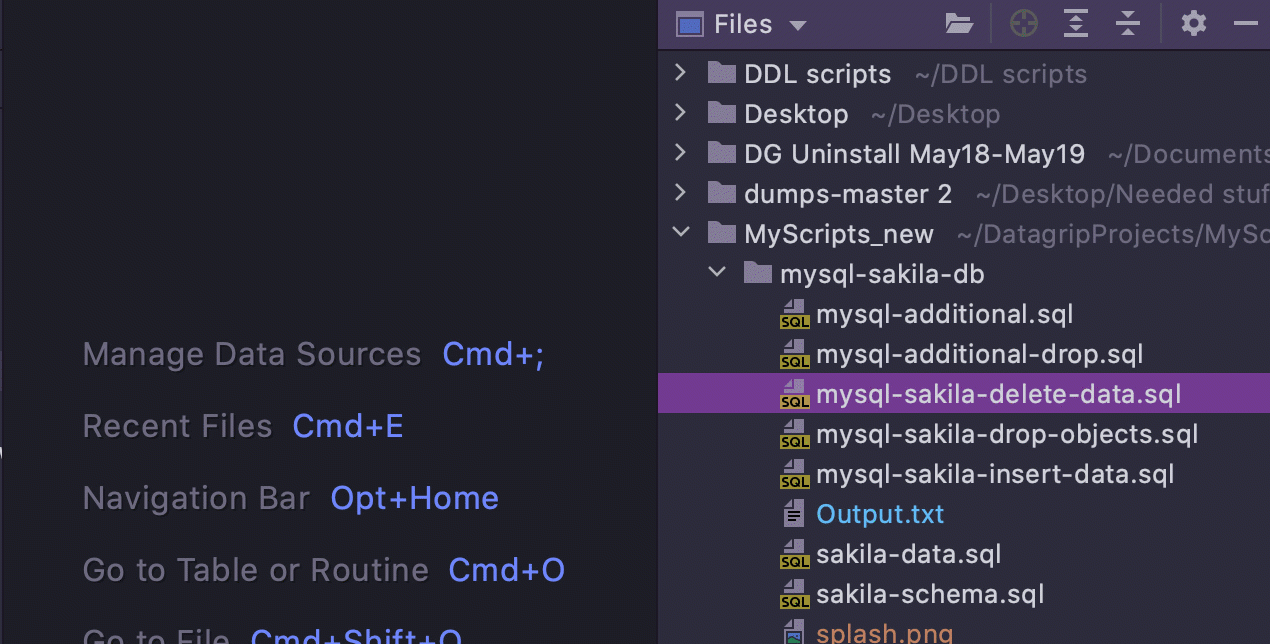The width and height of the screenshot is (1270, 644).
Task: Expand the DDL scripts folder
Action: click(x=681, y=73)
